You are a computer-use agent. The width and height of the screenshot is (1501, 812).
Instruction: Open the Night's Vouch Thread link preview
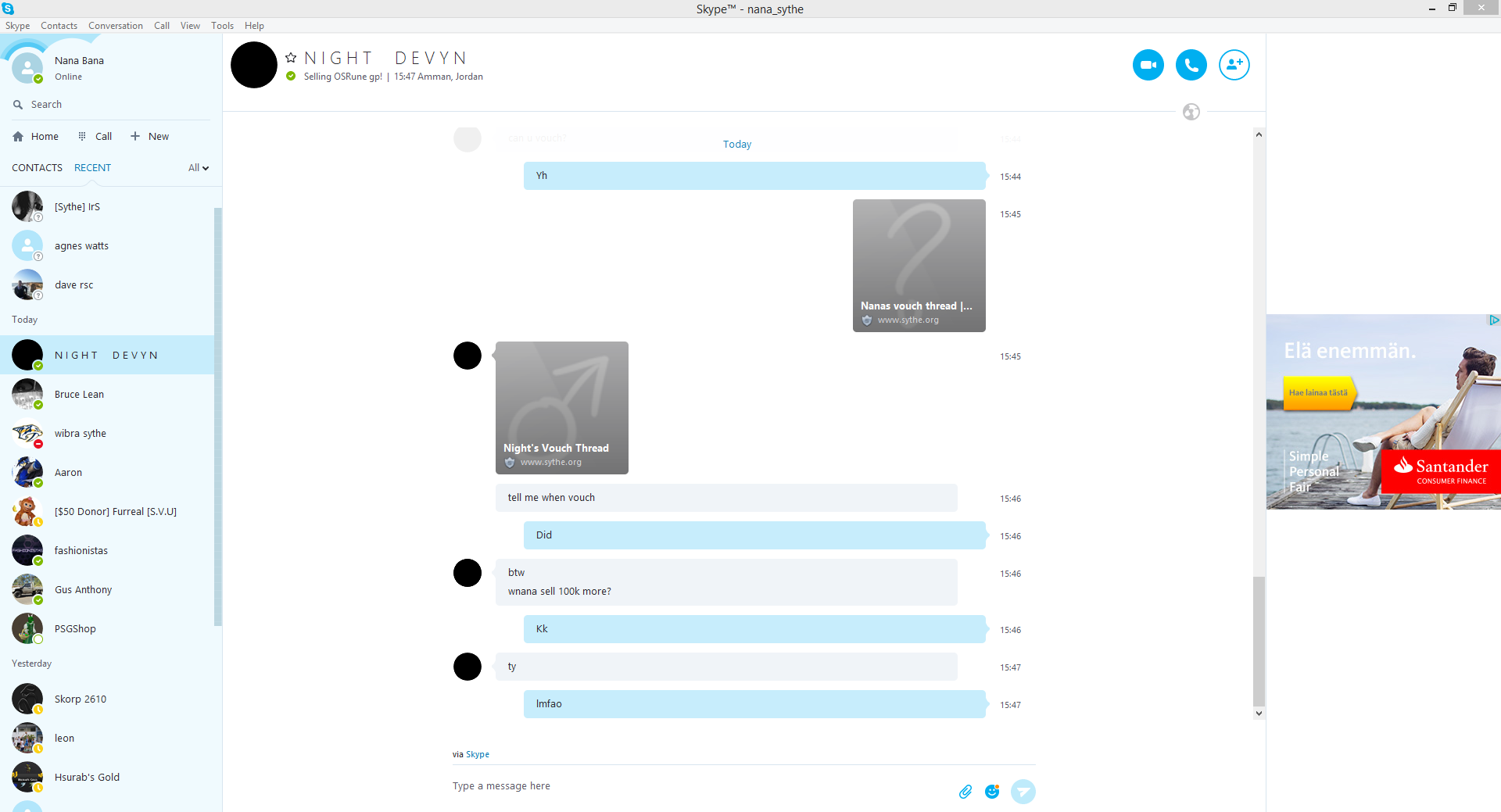[x=561, y=408]
